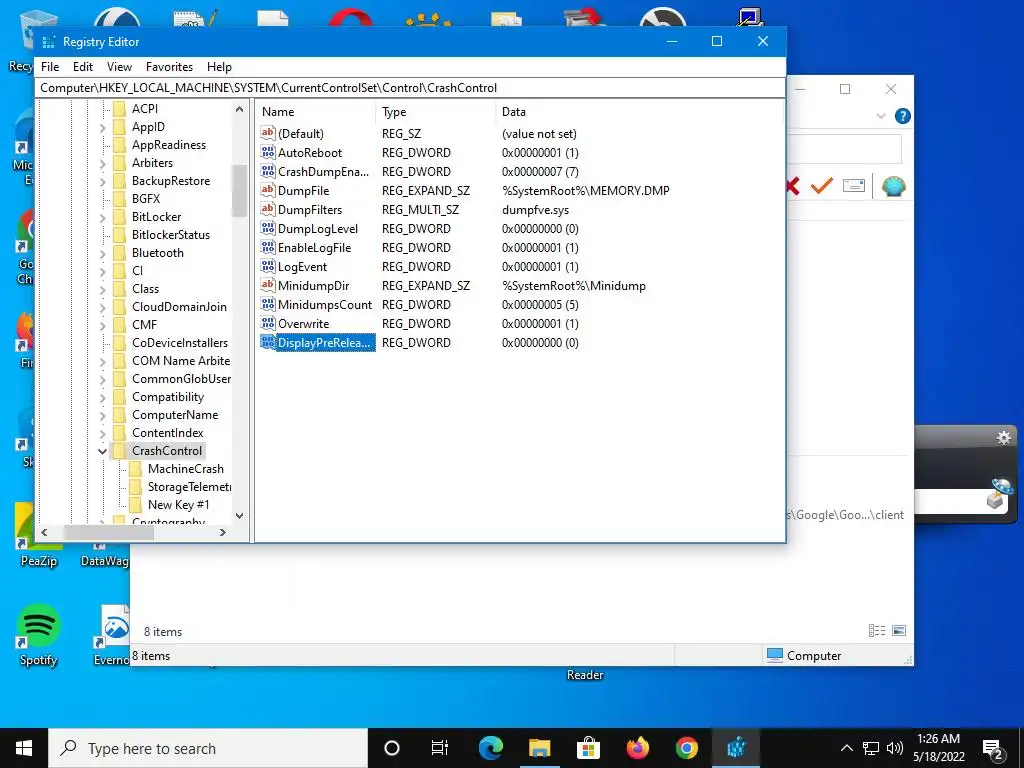Open PeaZip desktop shortcut

(x=39, y=536)
